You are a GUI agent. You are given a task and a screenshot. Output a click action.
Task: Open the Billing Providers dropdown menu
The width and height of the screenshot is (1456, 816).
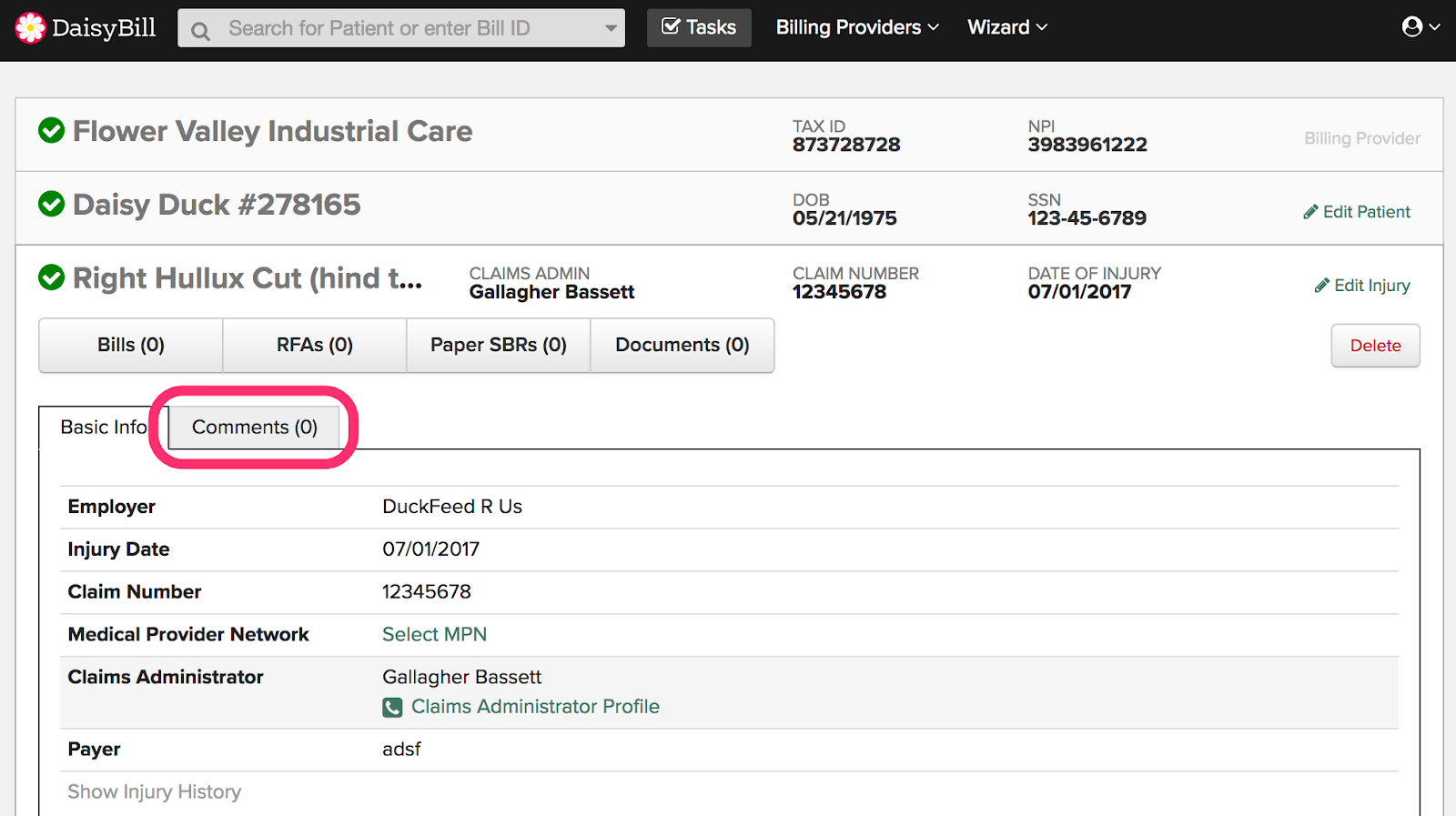(x=857, y=27)
